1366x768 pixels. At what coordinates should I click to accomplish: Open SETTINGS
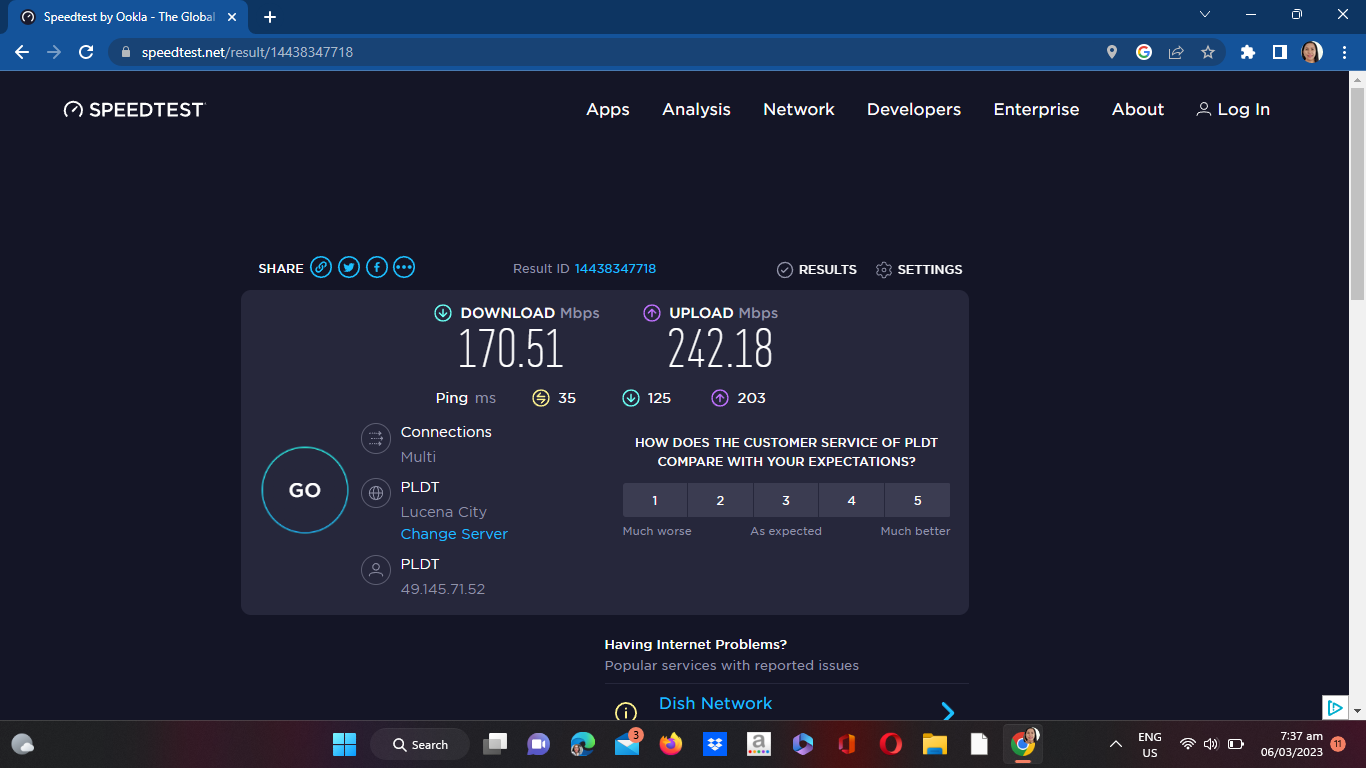pyautogui.click(x=919, y=269)
